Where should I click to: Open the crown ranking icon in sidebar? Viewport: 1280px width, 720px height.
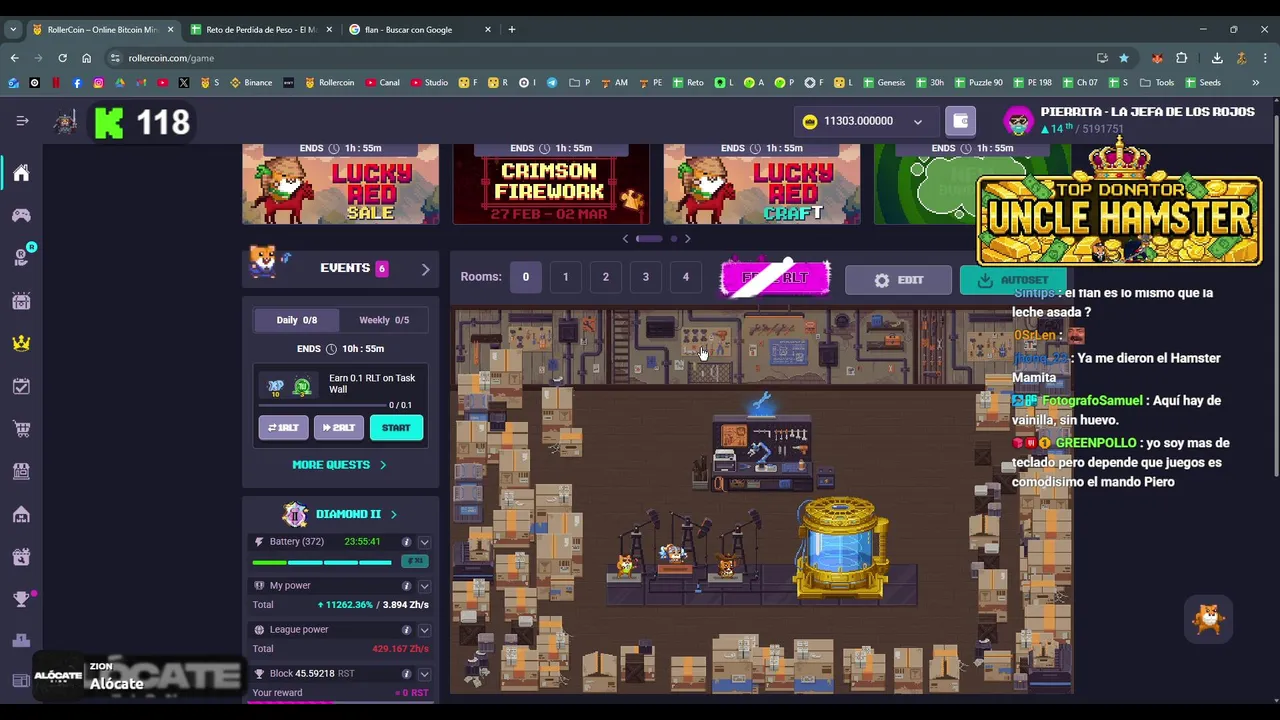(x=21, y=343)
